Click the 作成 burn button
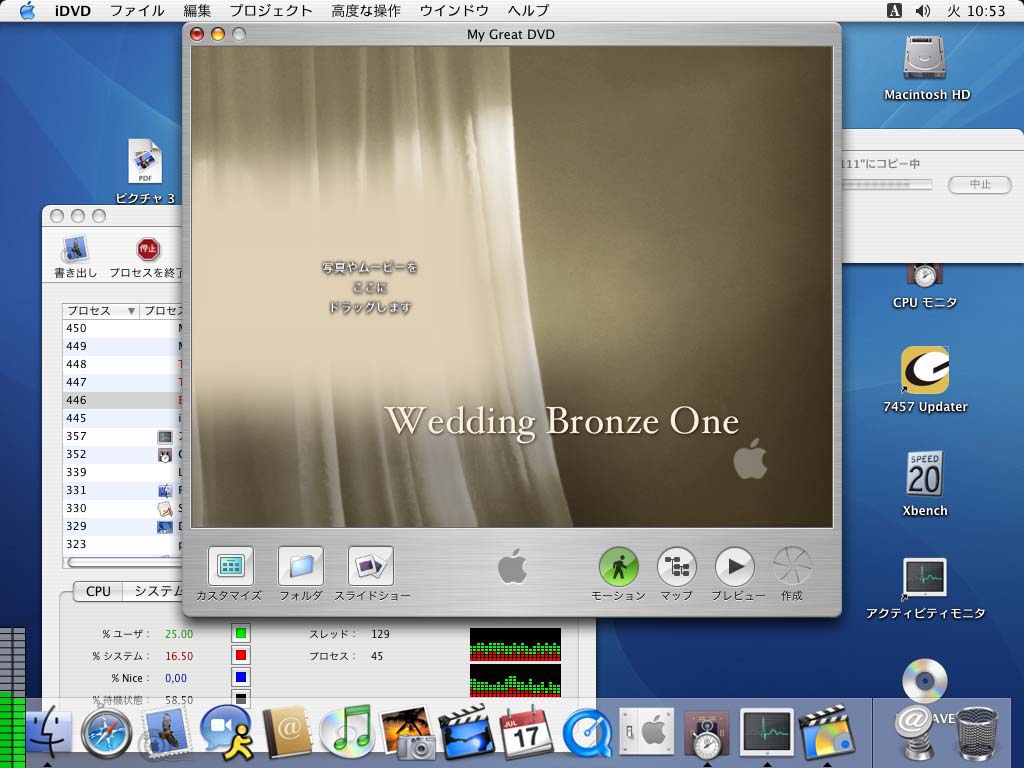The width and height of the screenshot is (1024, 768). [x=792, y=566]
